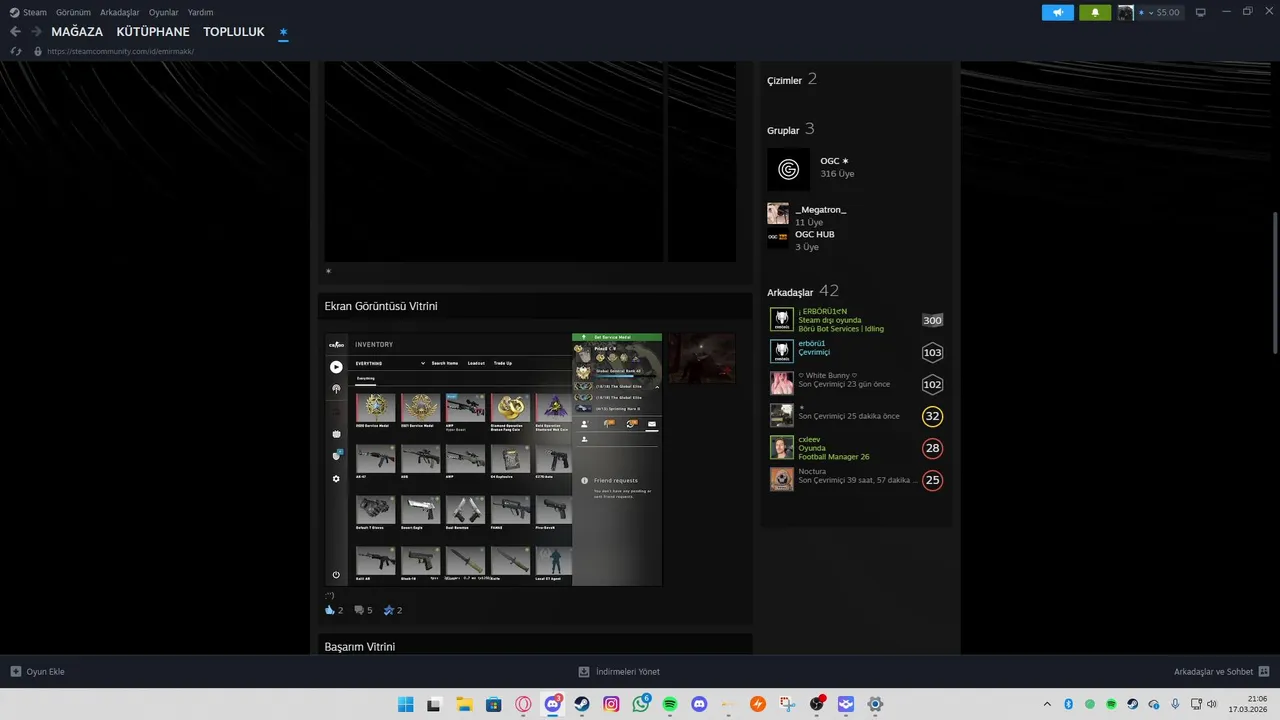Click the forward navigation arrow
1280x720 pixels.
[x=36, y=32]
